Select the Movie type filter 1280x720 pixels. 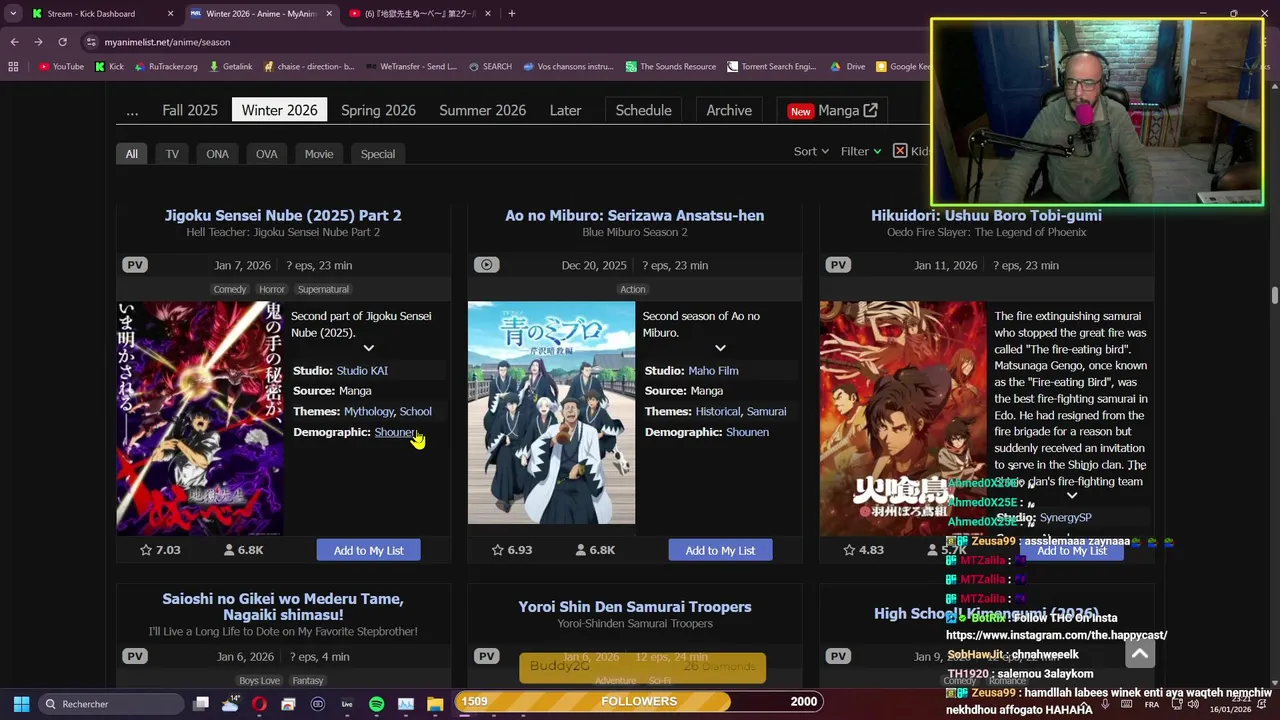pyautogui.click(x=319, y=154)
